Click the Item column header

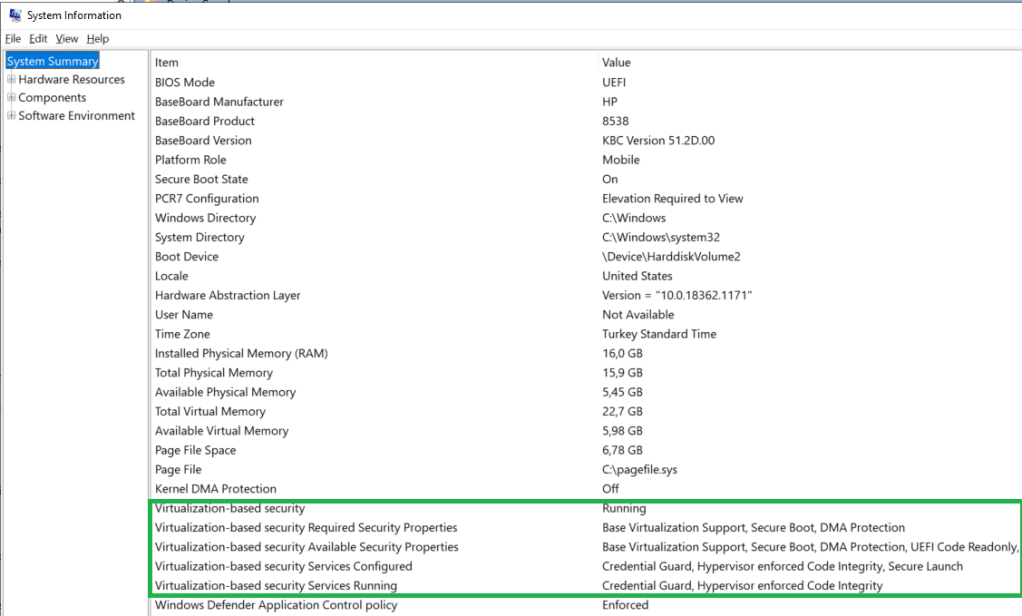click(167, 63)
